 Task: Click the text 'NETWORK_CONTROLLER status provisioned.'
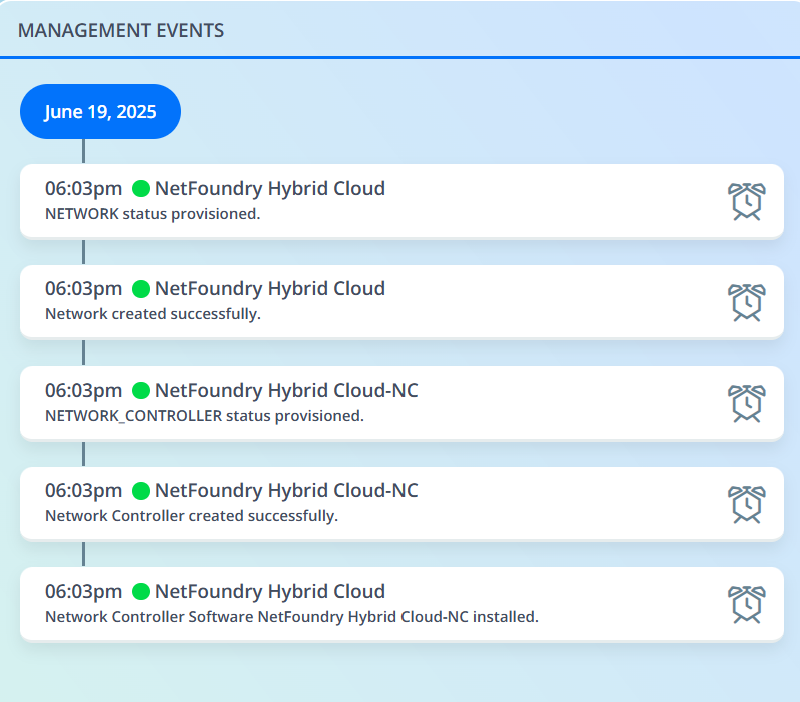click(205, 416)
